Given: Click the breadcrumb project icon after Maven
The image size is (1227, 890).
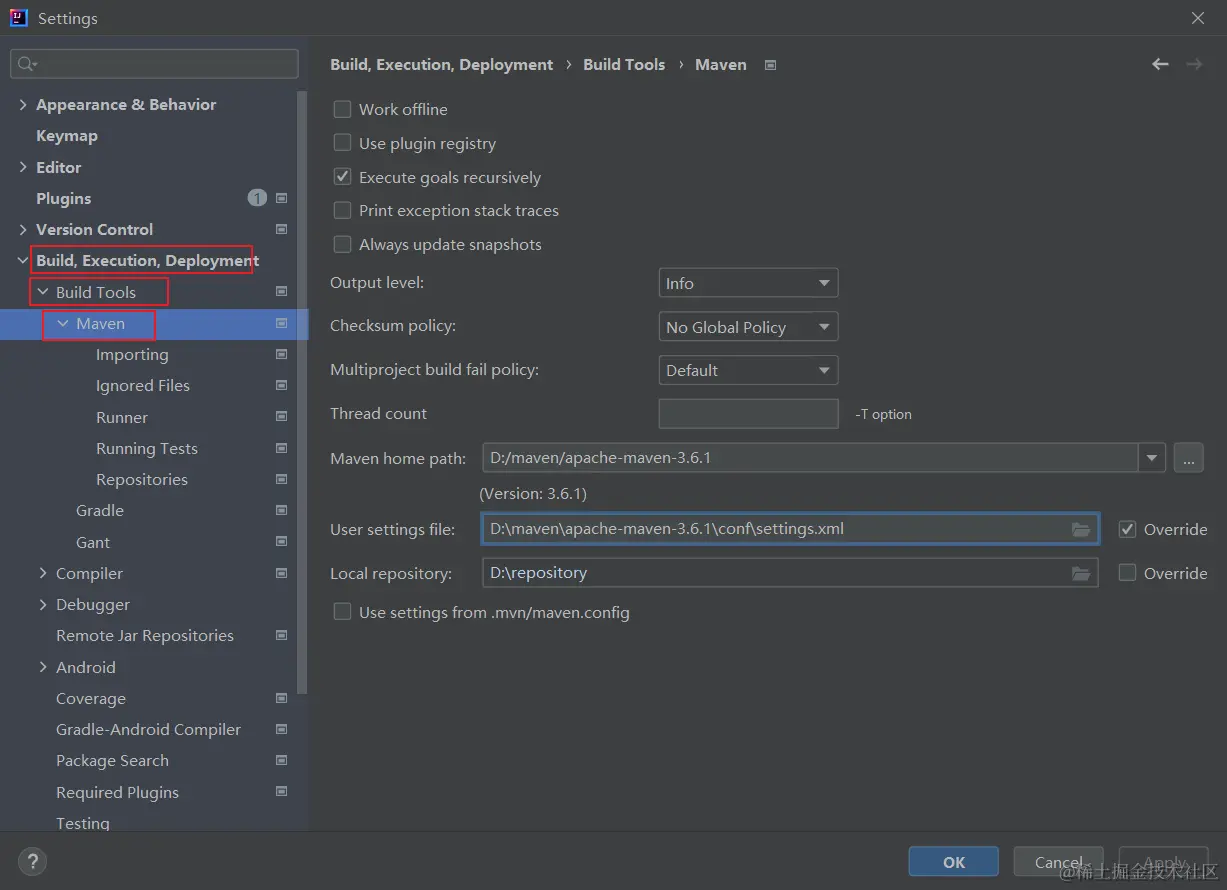Looking at the screenshot, I should 770,65.
